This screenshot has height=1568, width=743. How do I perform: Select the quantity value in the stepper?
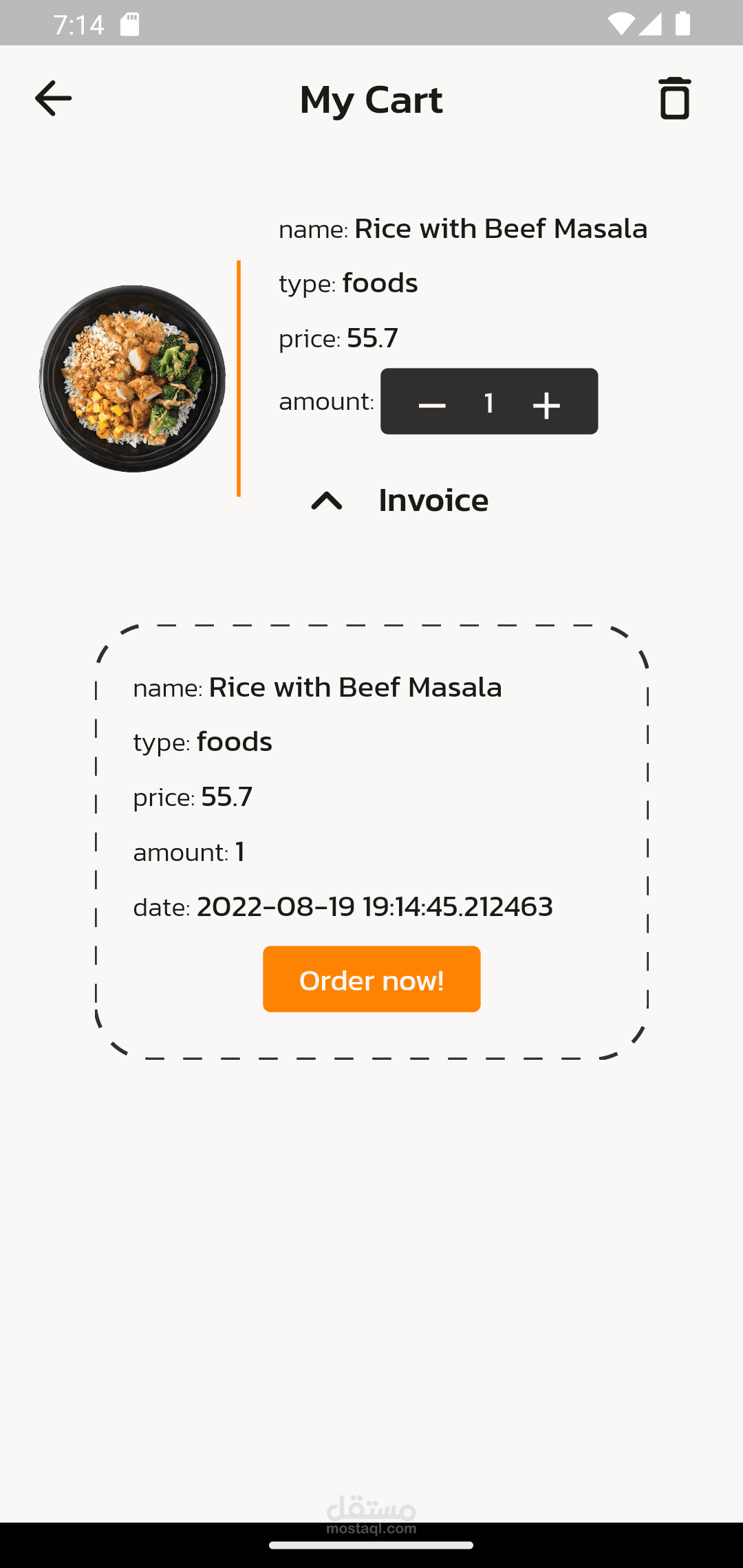click(x=489, y=403)
